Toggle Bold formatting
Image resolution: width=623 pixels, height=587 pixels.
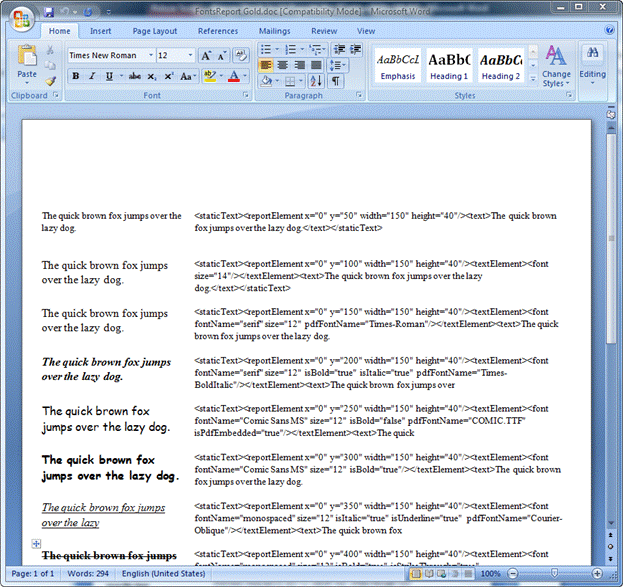coord(75,76)
